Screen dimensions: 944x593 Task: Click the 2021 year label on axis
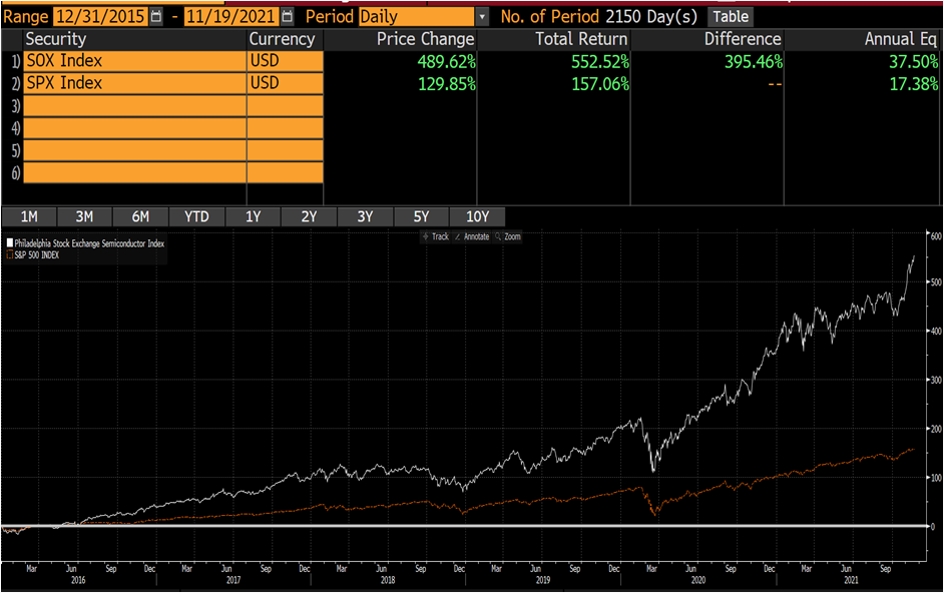(x=851, y=580)
